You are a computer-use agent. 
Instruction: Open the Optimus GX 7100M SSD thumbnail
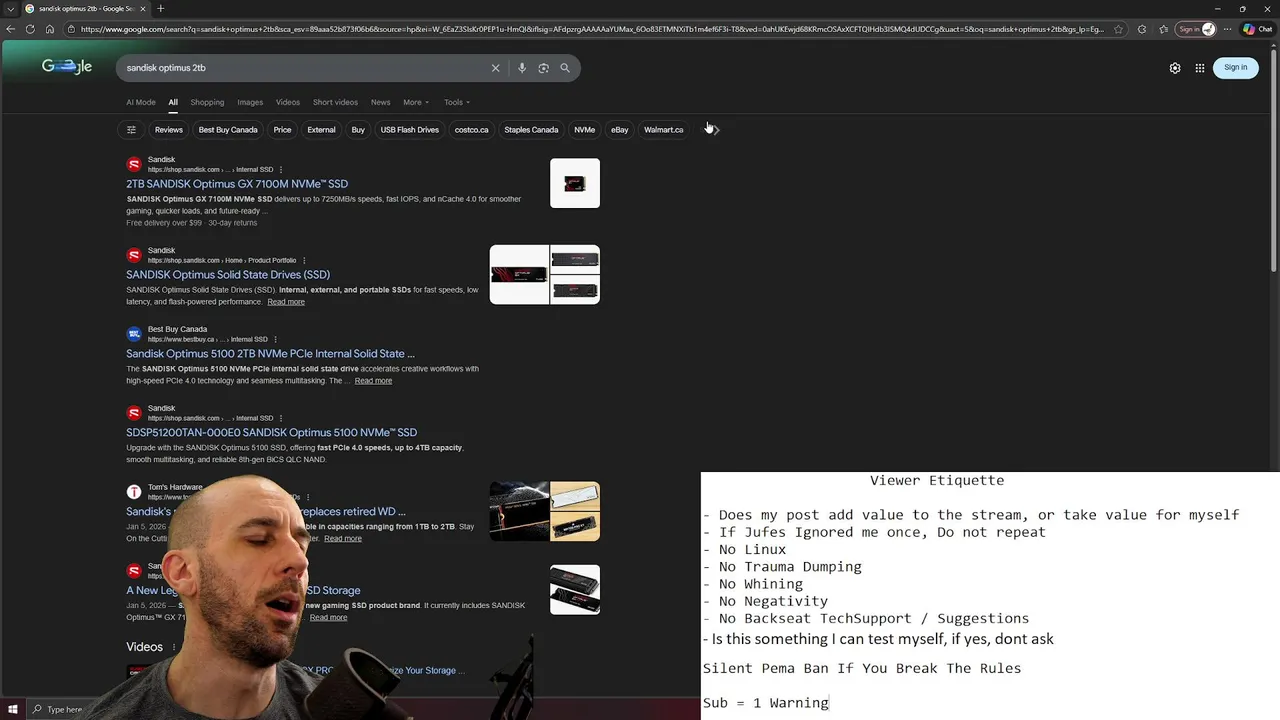pyautogui.click(x=575, y=183)
